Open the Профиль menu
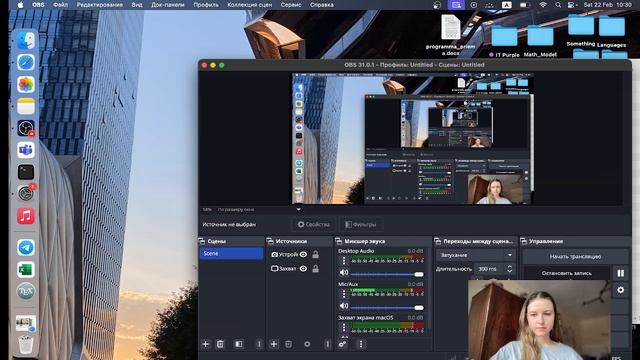640x360 pixels. (206, 5)
